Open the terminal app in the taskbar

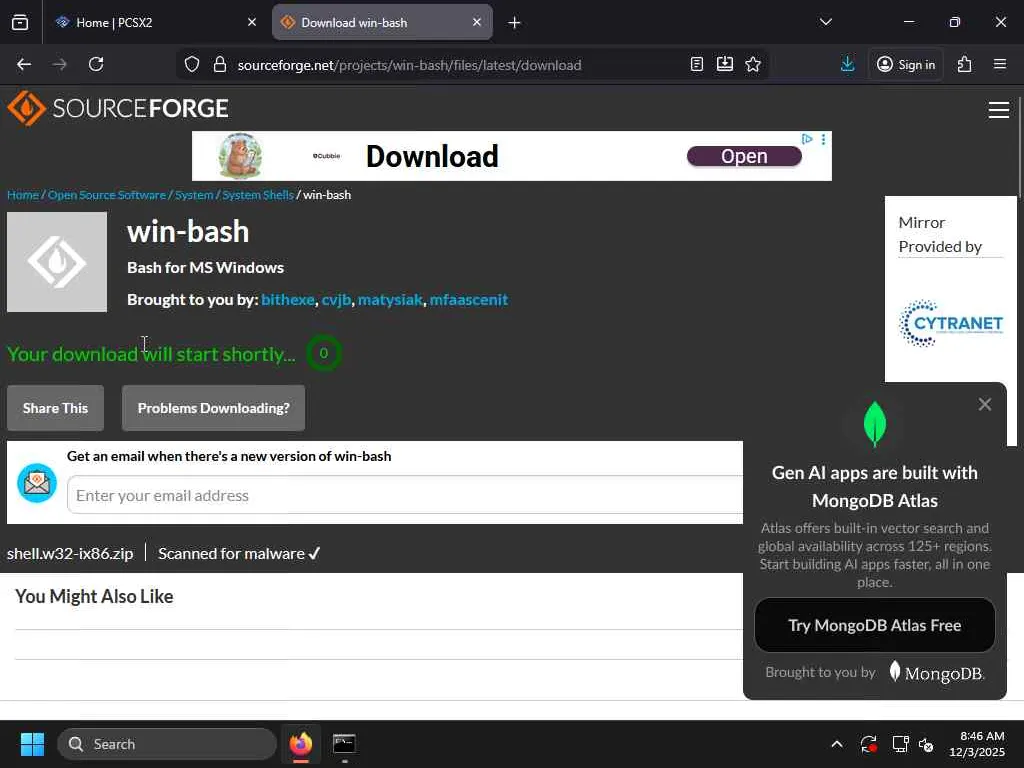click(344, 744)
